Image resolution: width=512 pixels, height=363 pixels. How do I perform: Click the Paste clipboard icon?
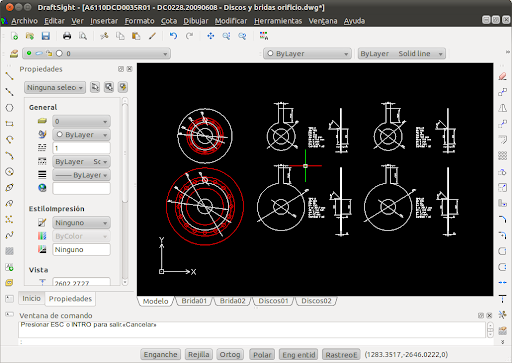tap(136, 36)
